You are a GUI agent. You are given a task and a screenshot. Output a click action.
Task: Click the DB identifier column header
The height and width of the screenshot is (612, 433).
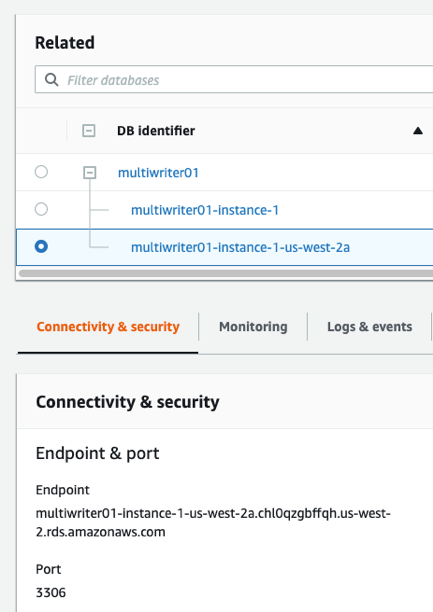coord(156,131)
